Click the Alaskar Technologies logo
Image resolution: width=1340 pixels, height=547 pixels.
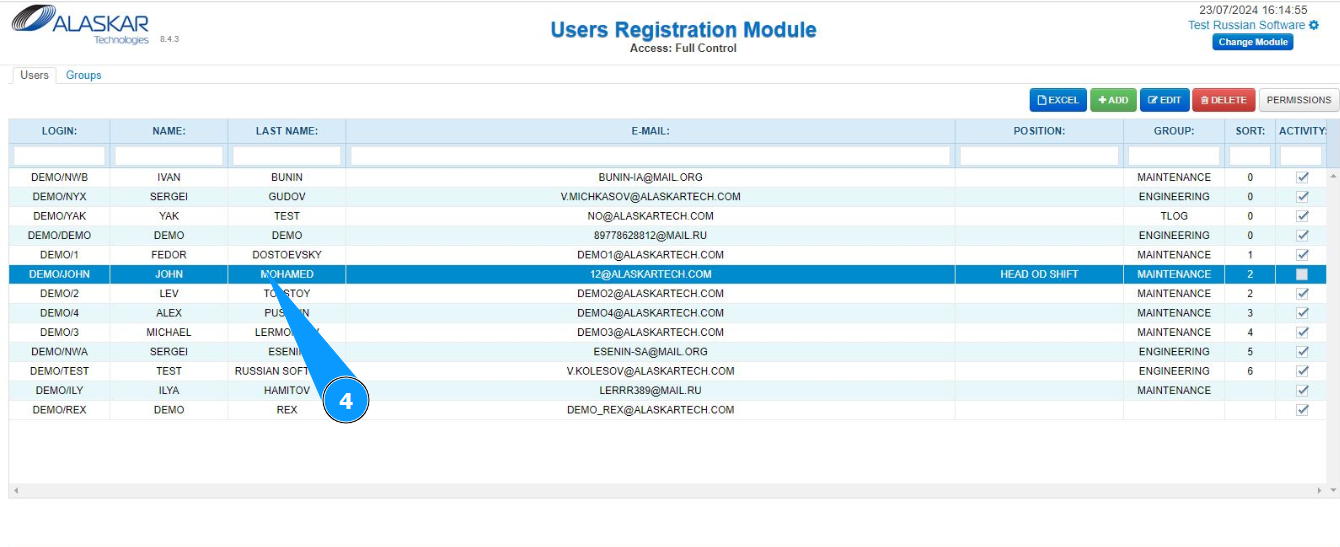[80, 25]
